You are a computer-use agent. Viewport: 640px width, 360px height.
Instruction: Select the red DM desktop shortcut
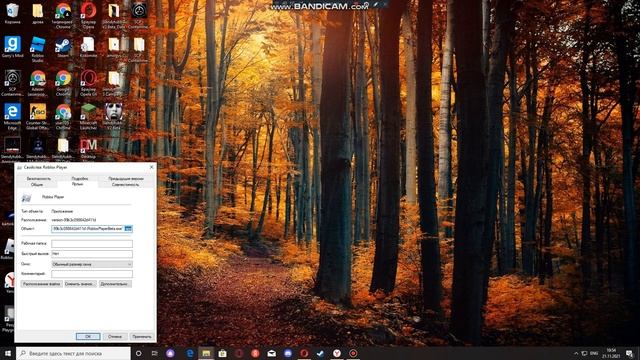coord(89,149)
